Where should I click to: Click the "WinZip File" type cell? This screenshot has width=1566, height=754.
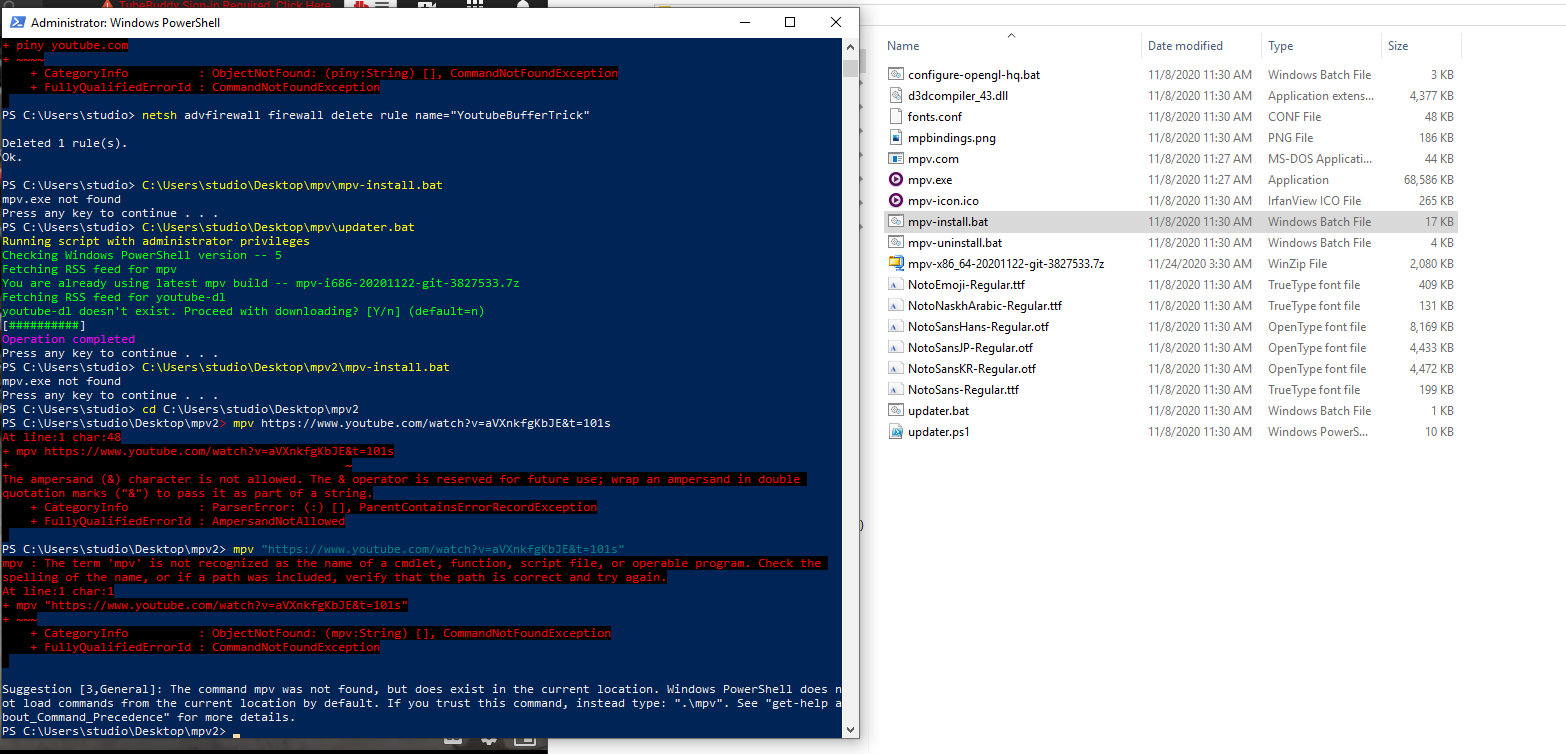(1298, 264)
